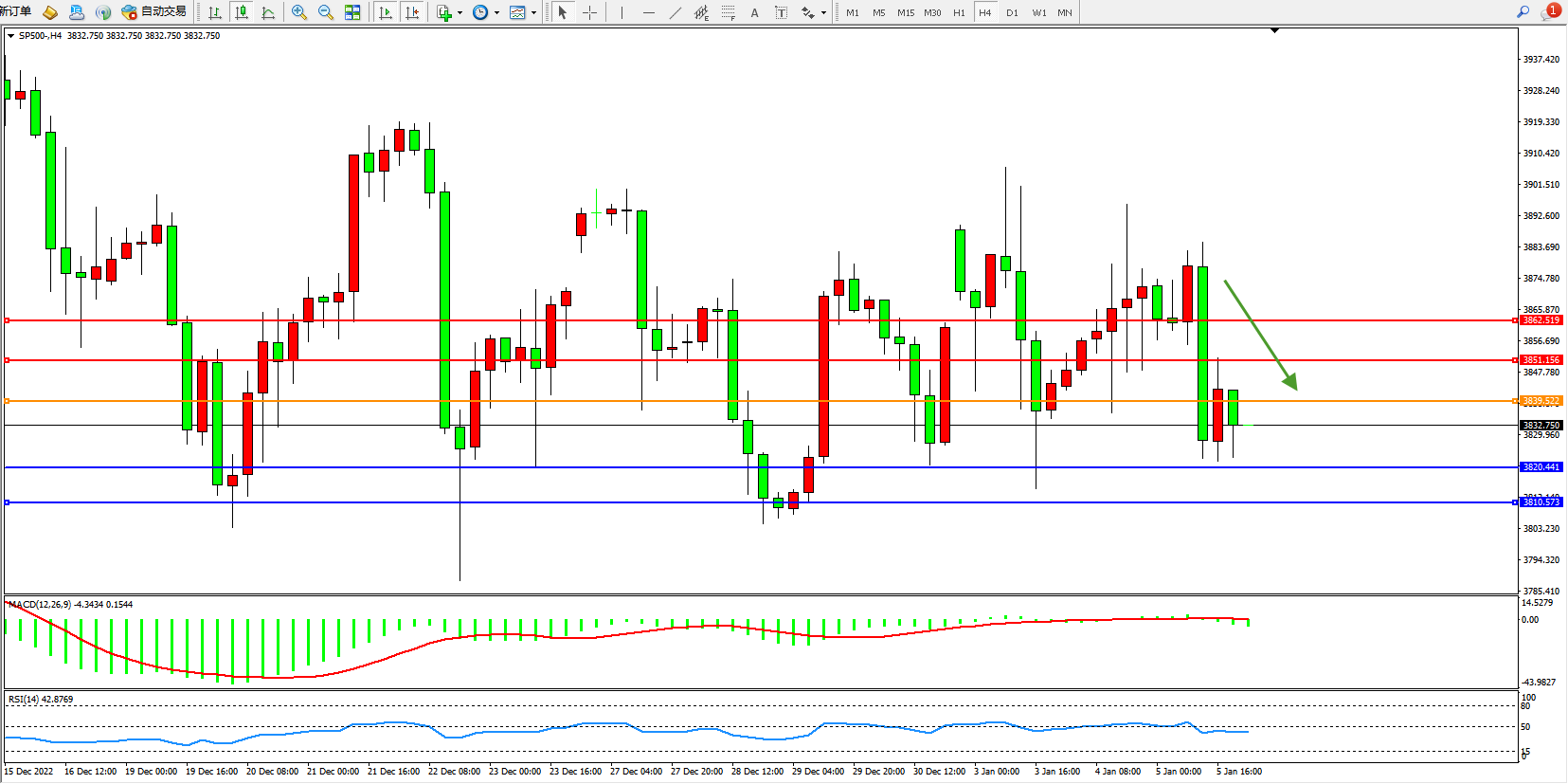The image size is (1568, 784).
Task: Toggle candlestick chart mode
Action: (x=242, y=12)
